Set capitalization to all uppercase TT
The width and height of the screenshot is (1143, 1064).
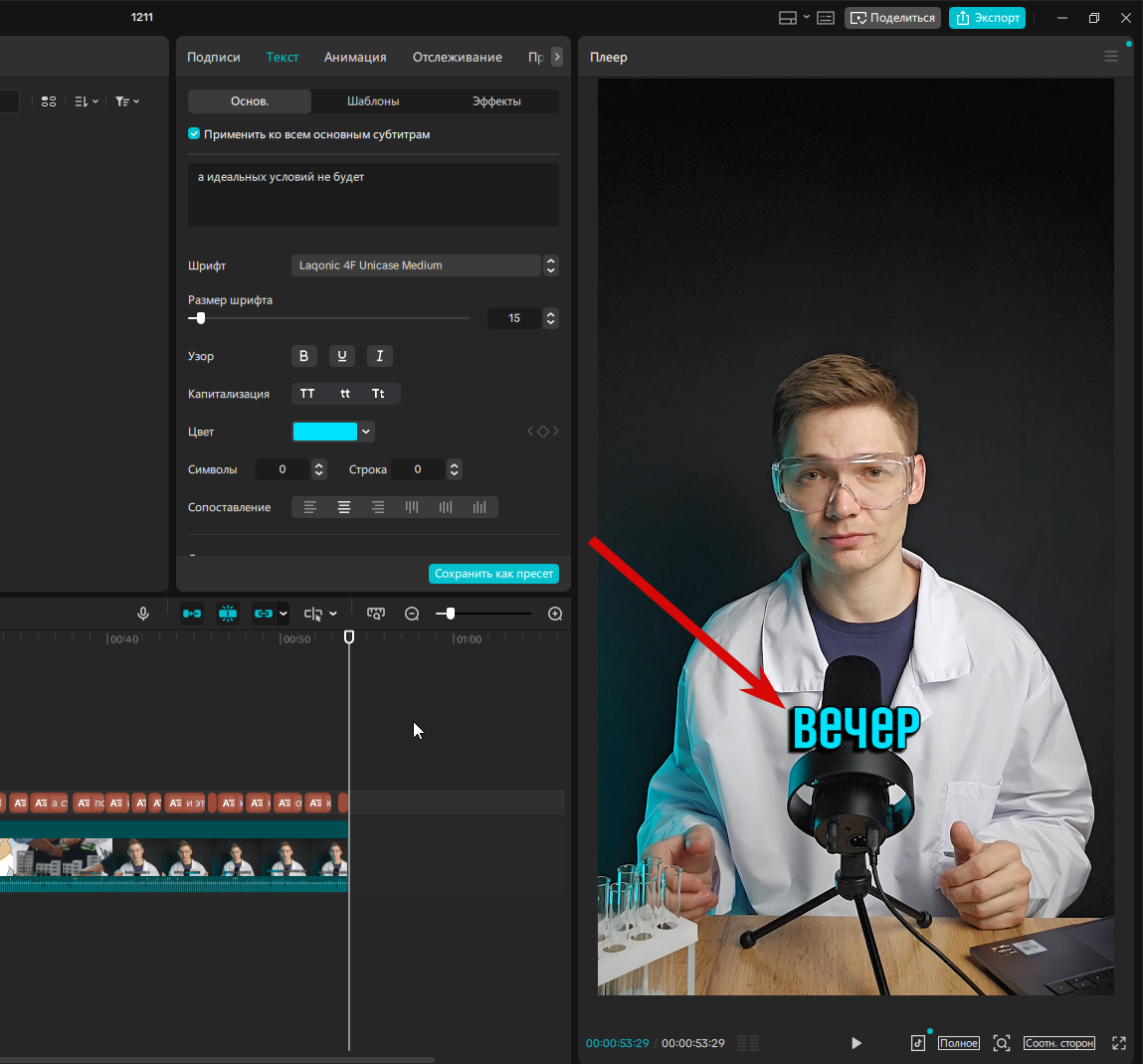click(x=307, y=394)
